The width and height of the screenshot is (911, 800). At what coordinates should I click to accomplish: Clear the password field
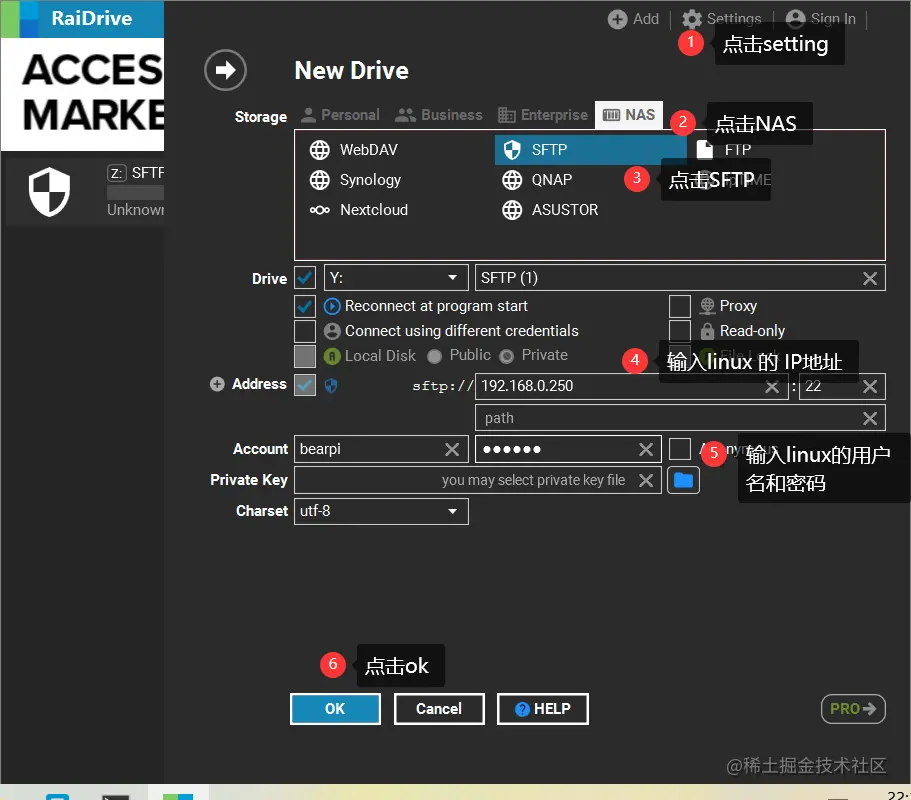646,449
